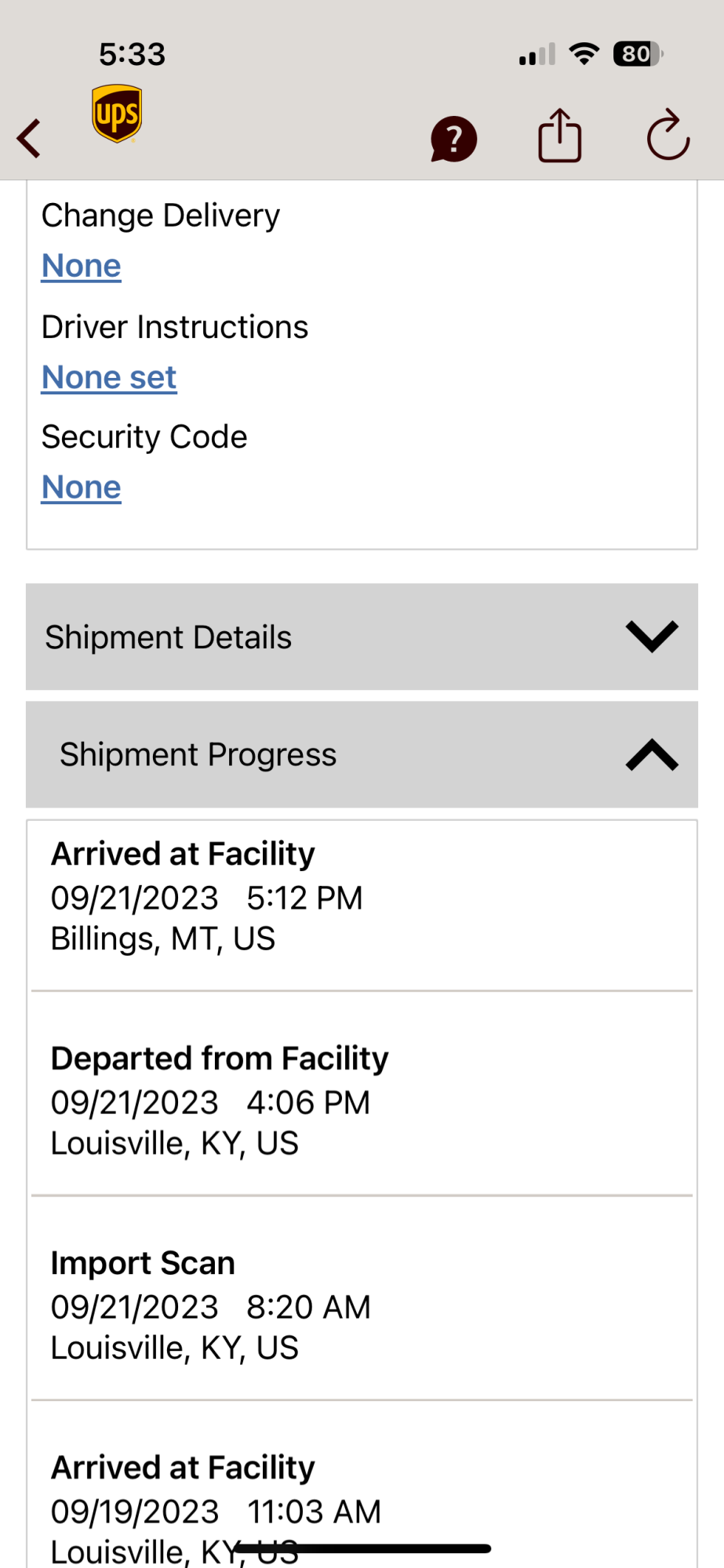This screenshot has height=1568, width=724.
Task: Open the help chat question icon
Action: point(453,139)
